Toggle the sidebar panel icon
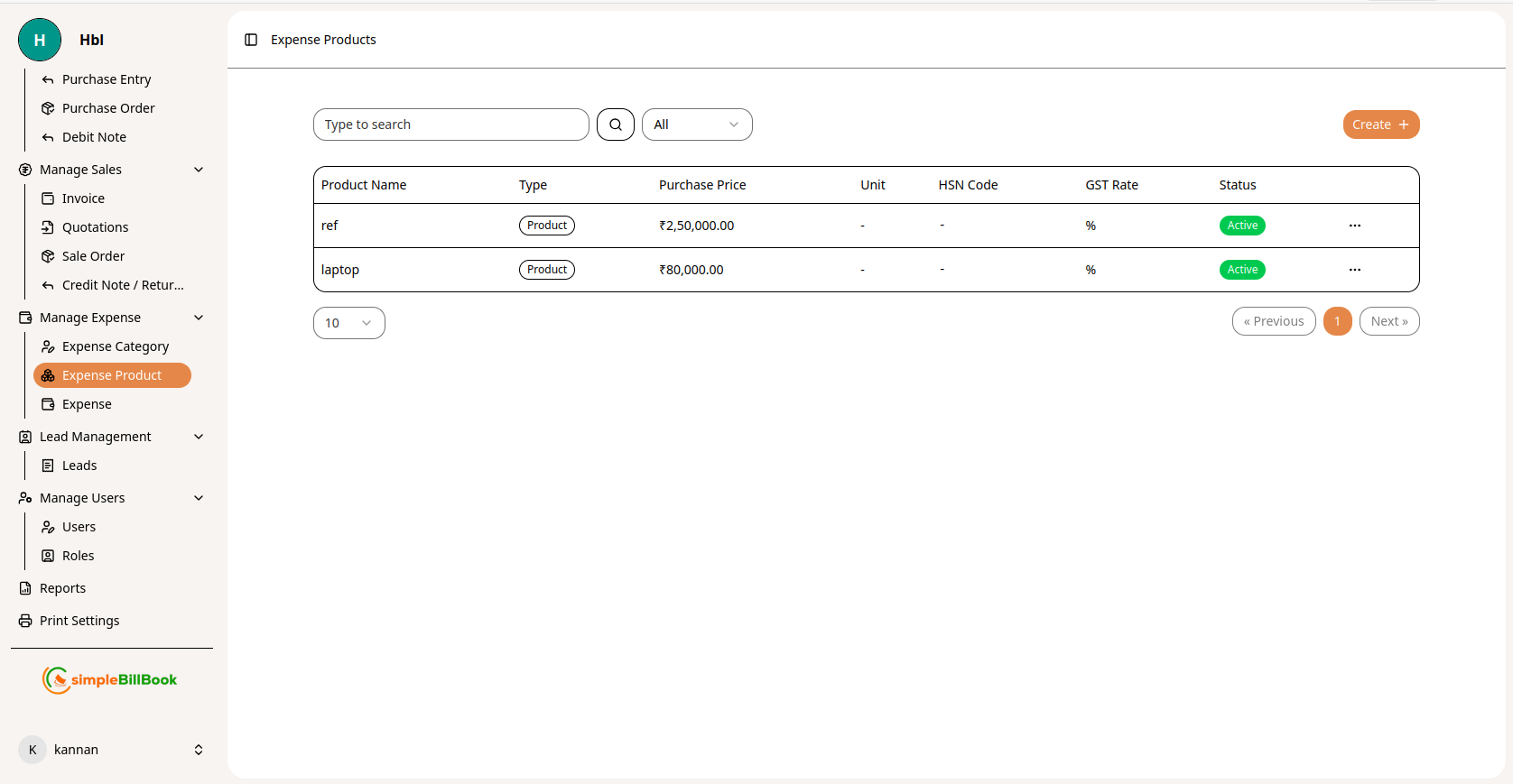1513x784 pixels. click(x=251, y=40)
